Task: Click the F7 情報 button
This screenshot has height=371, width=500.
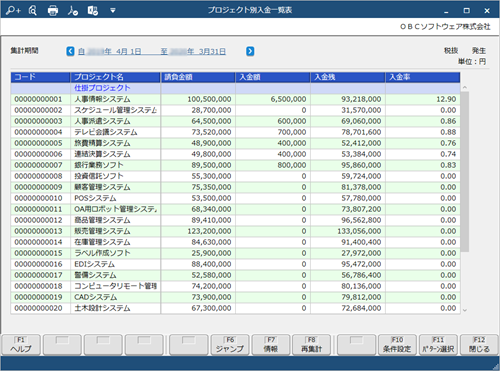Action: (271, 345)
